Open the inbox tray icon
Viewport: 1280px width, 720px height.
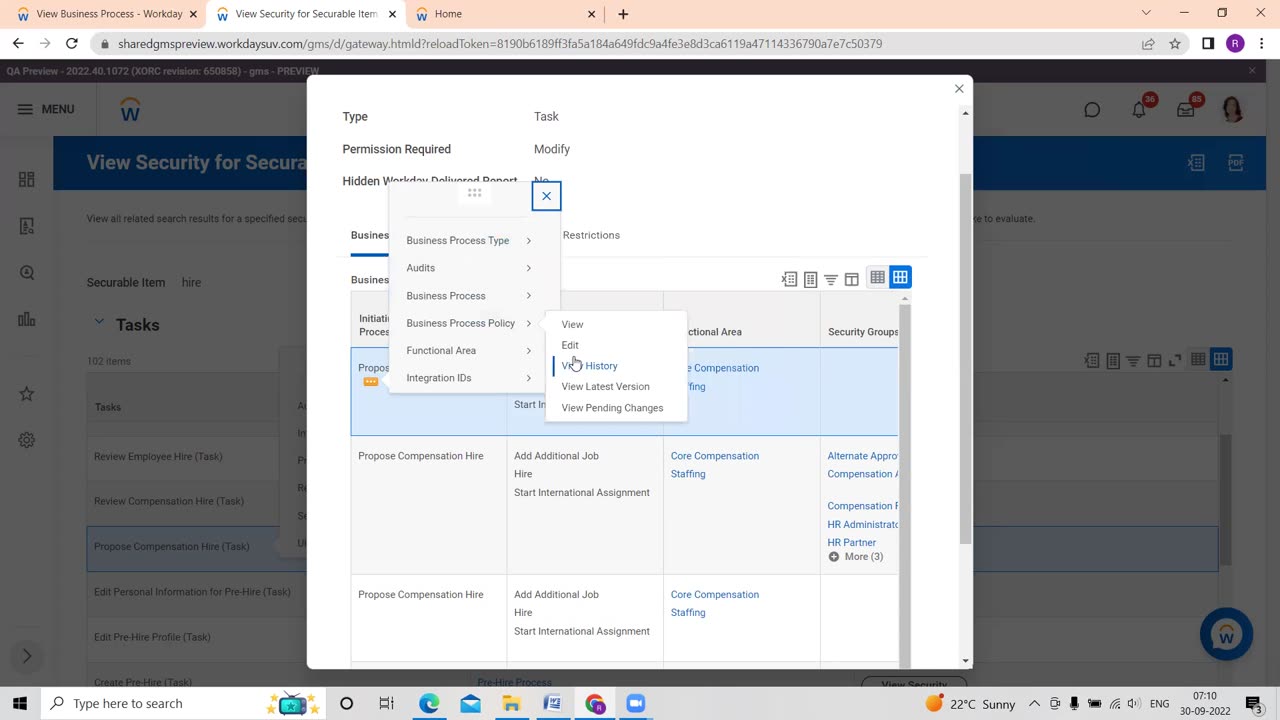[1186, 109]
